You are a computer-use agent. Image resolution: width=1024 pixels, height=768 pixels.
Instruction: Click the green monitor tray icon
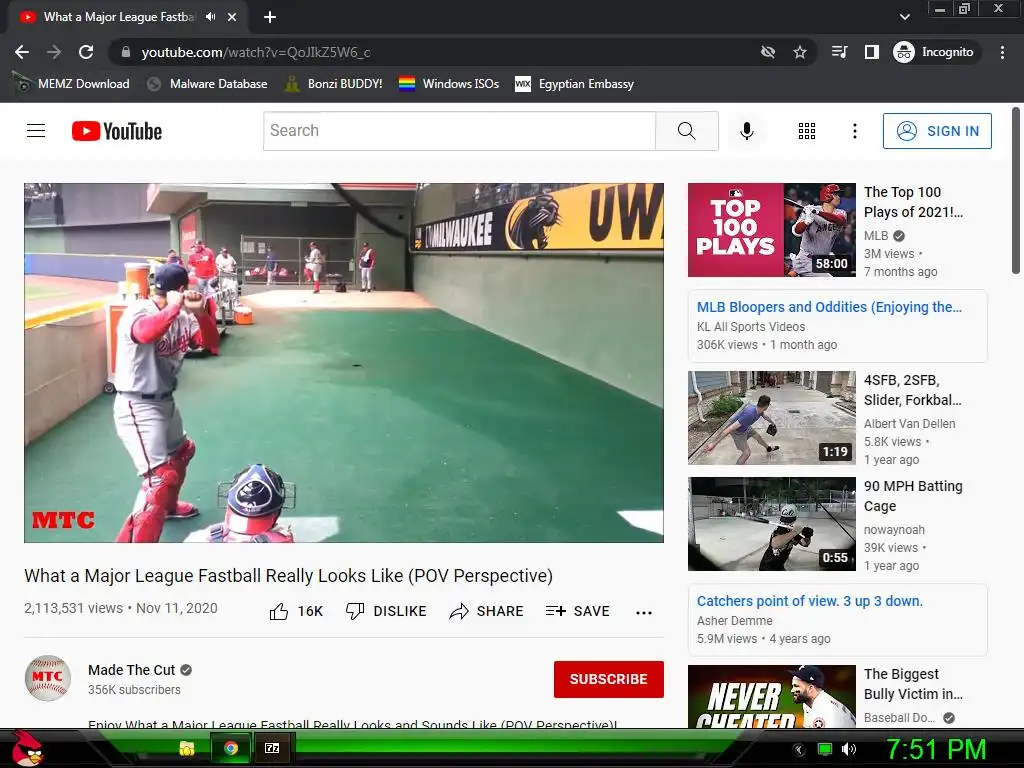pos(825,749)
